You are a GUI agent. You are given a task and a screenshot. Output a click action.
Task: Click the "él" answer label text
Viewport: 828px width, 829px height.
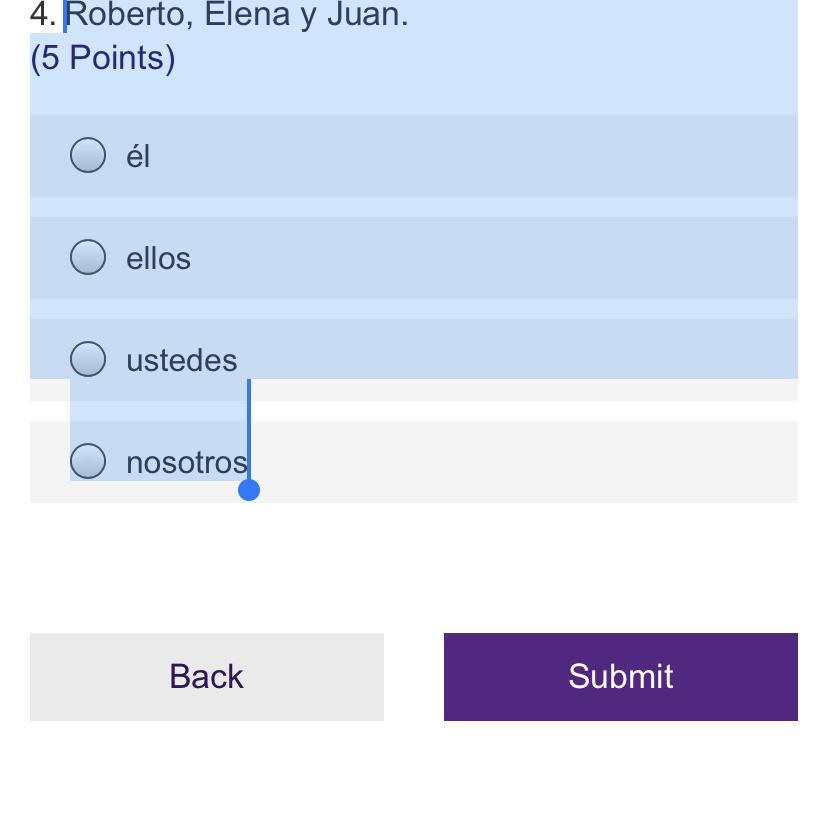(138, 157)
